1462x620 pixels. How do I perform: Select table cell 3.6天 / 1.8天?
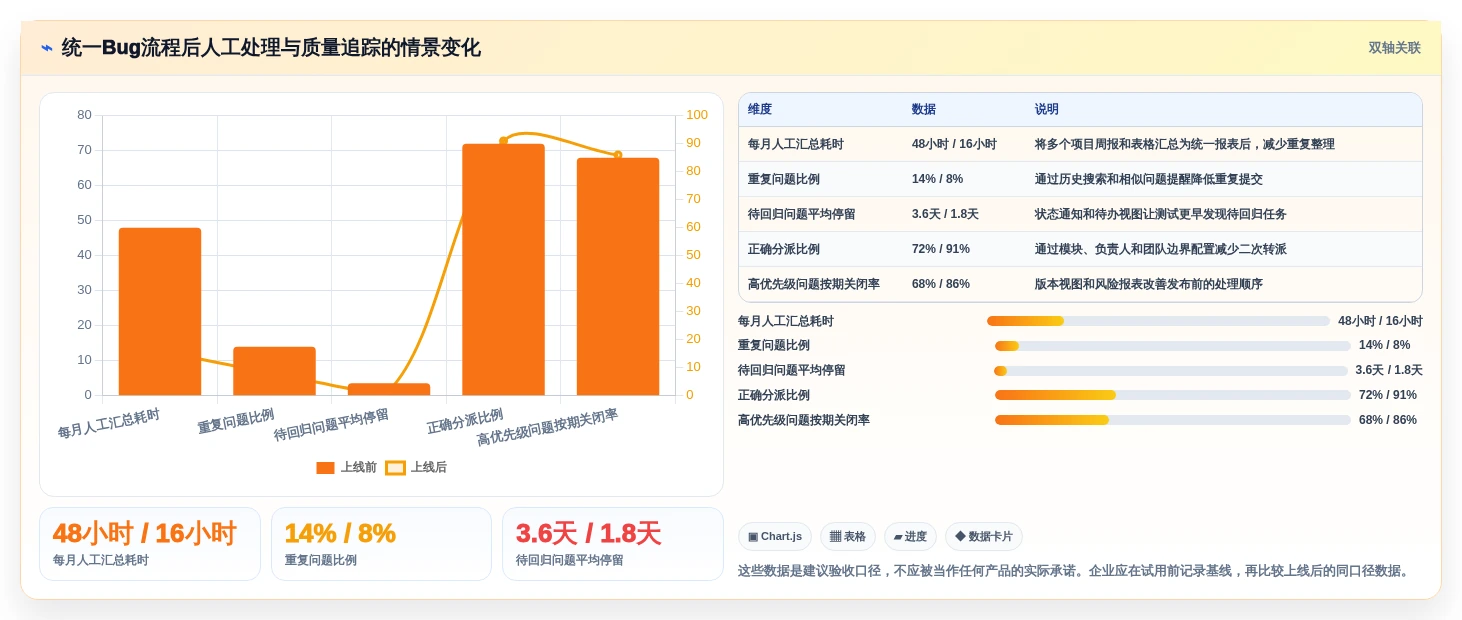964,214
